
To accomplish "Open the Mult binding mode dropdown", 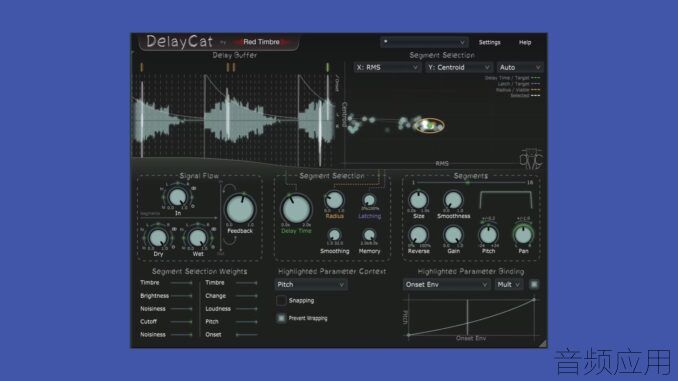I will [x=508, y=285].
